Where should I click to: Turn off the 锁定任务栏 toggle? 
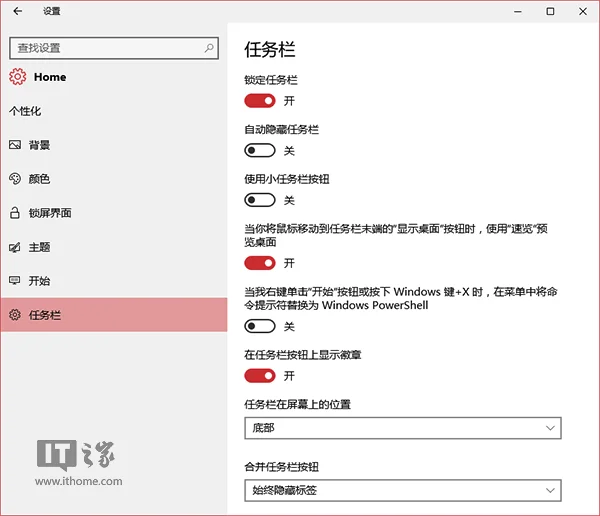coord(260,101)
